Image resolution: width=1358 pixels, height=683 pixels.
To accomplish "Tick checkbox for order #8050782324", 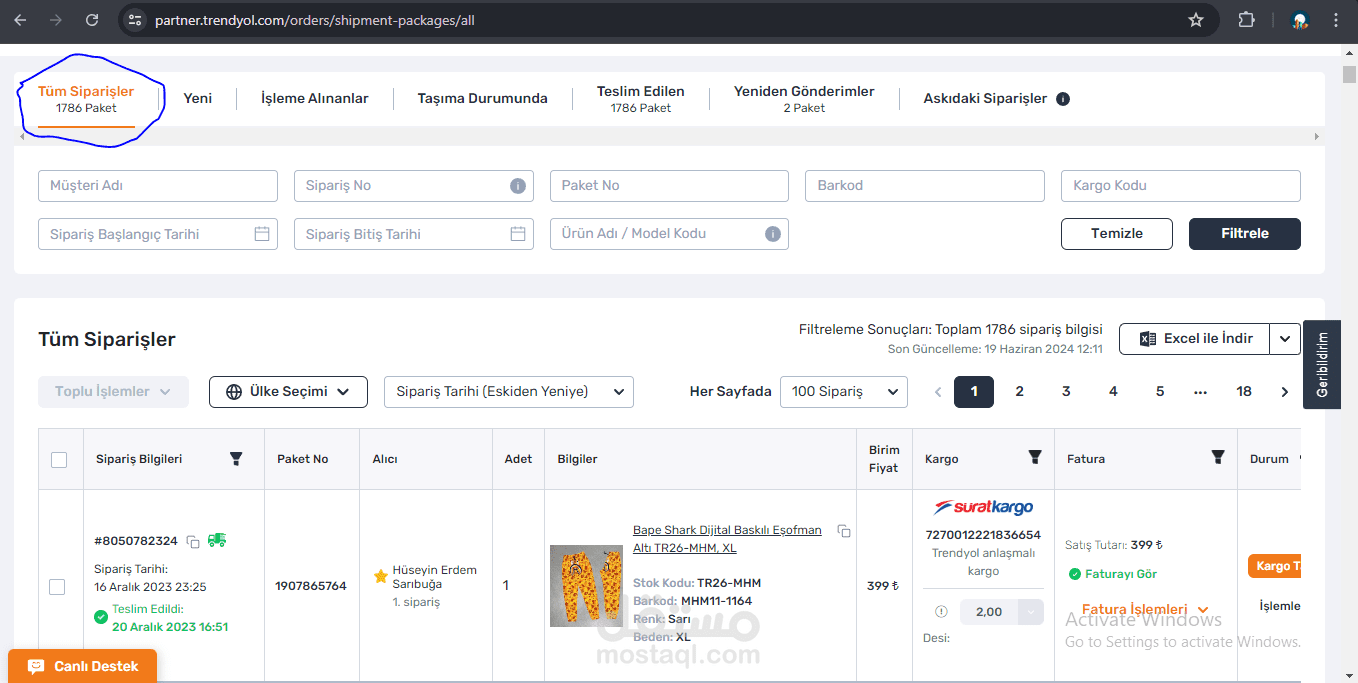I will click(57, 587).
